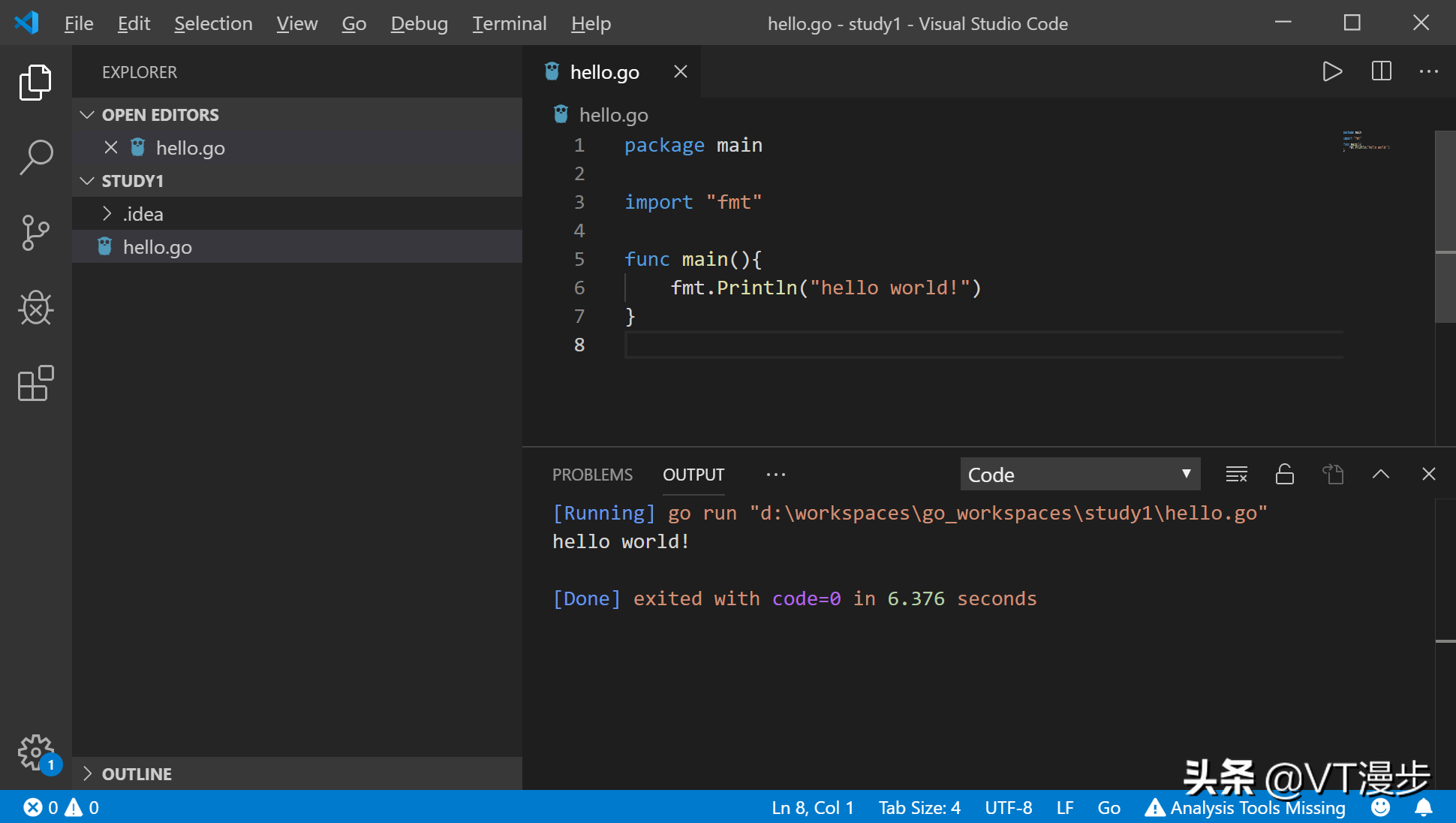Open notifications bell icon

tap(1423, 807)
